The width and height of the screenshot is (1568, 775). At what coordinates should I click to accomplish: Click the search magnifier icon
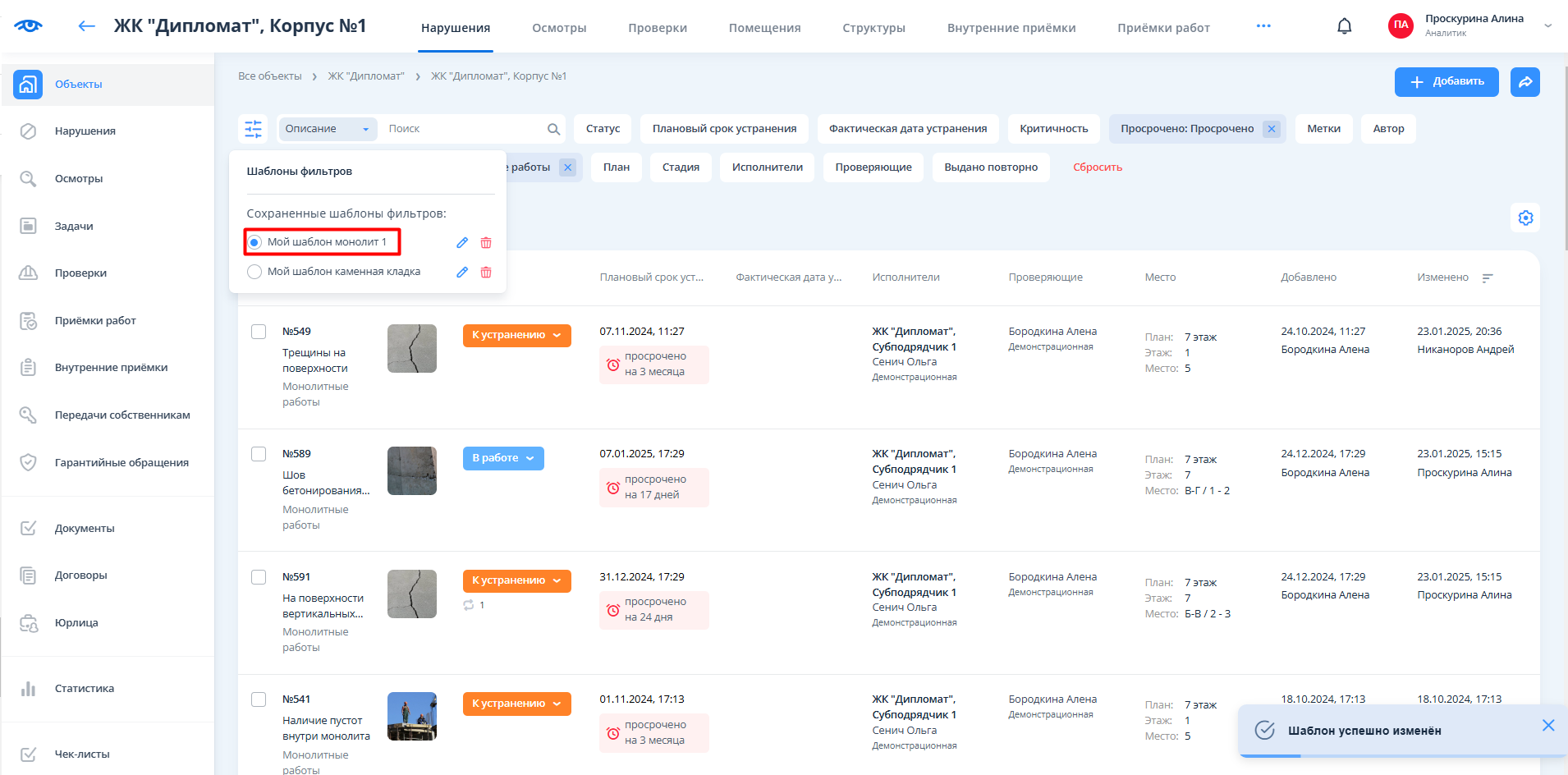click(553, 129)
